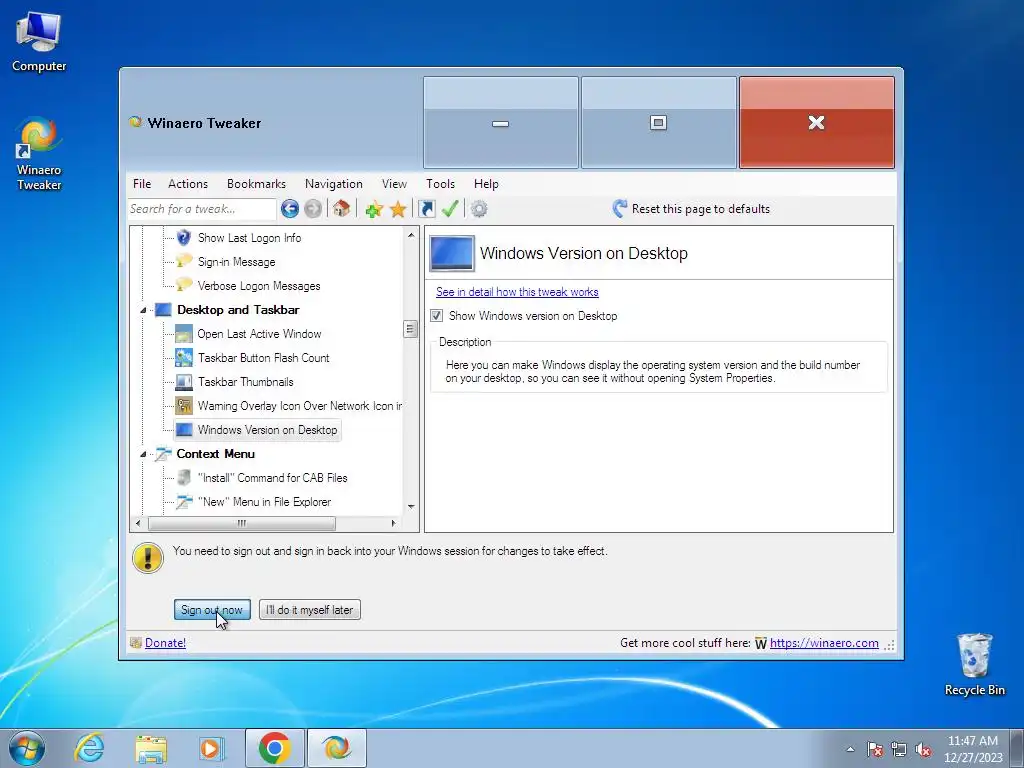Collapse the Desktop and Taskbar category

click(143, 310)
